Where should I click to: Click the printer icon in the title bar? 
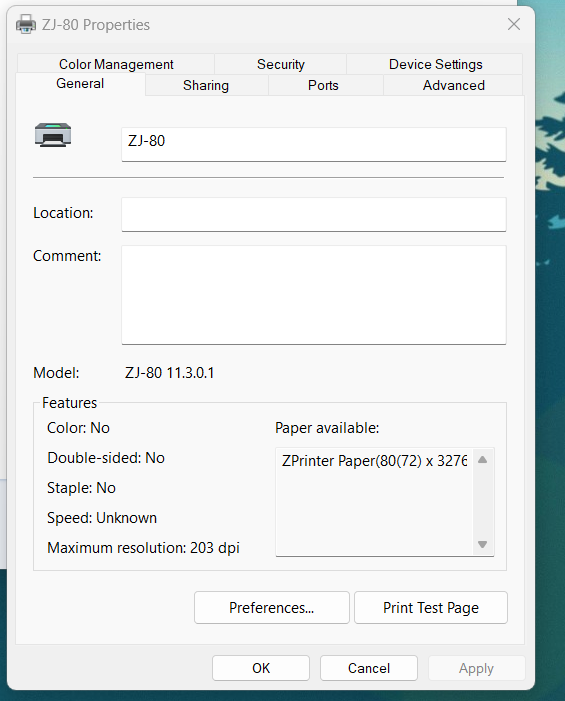point(26,24)
